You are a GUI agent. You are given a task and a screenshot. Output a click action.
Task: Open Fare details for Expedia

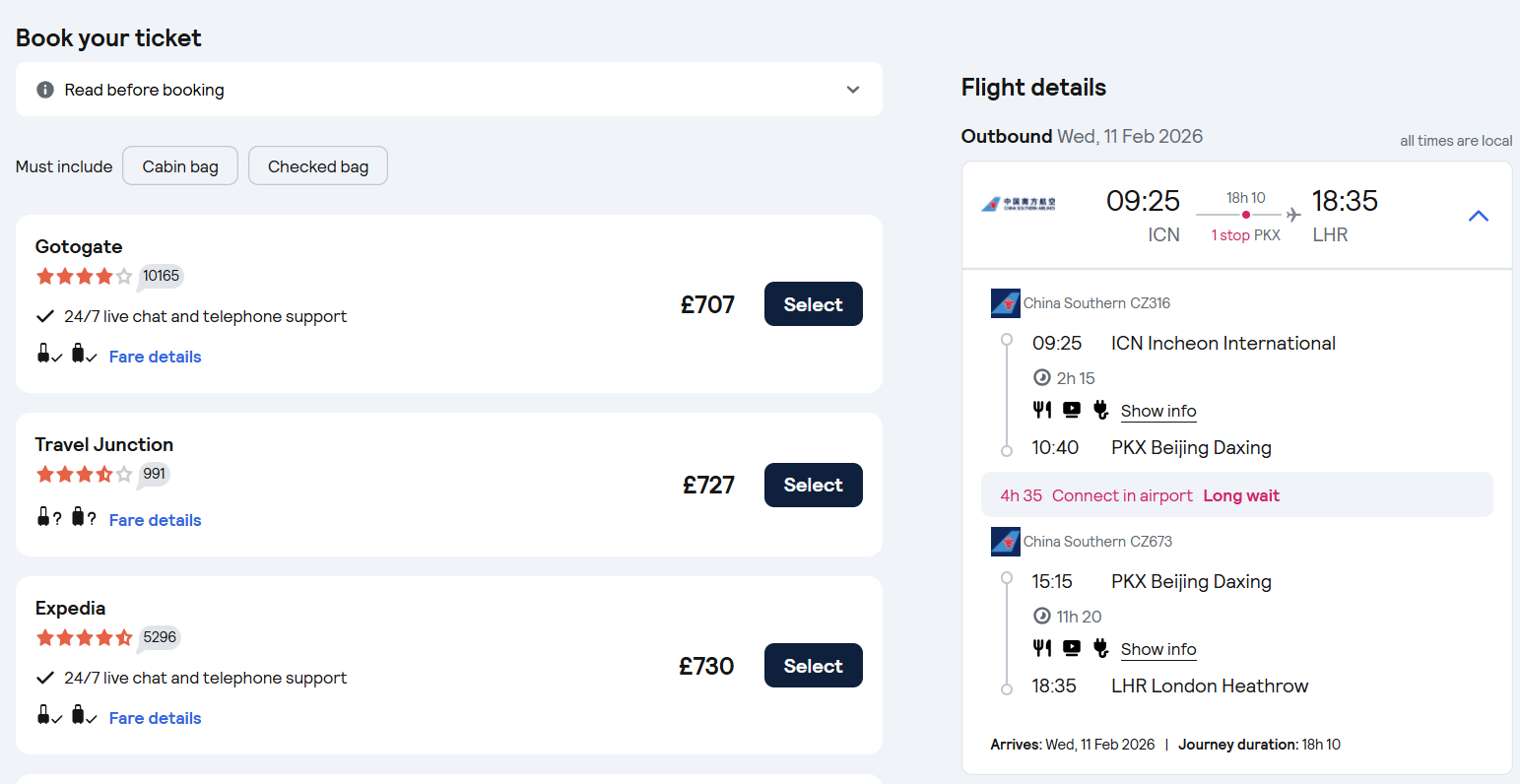click(x=155, y=718)
